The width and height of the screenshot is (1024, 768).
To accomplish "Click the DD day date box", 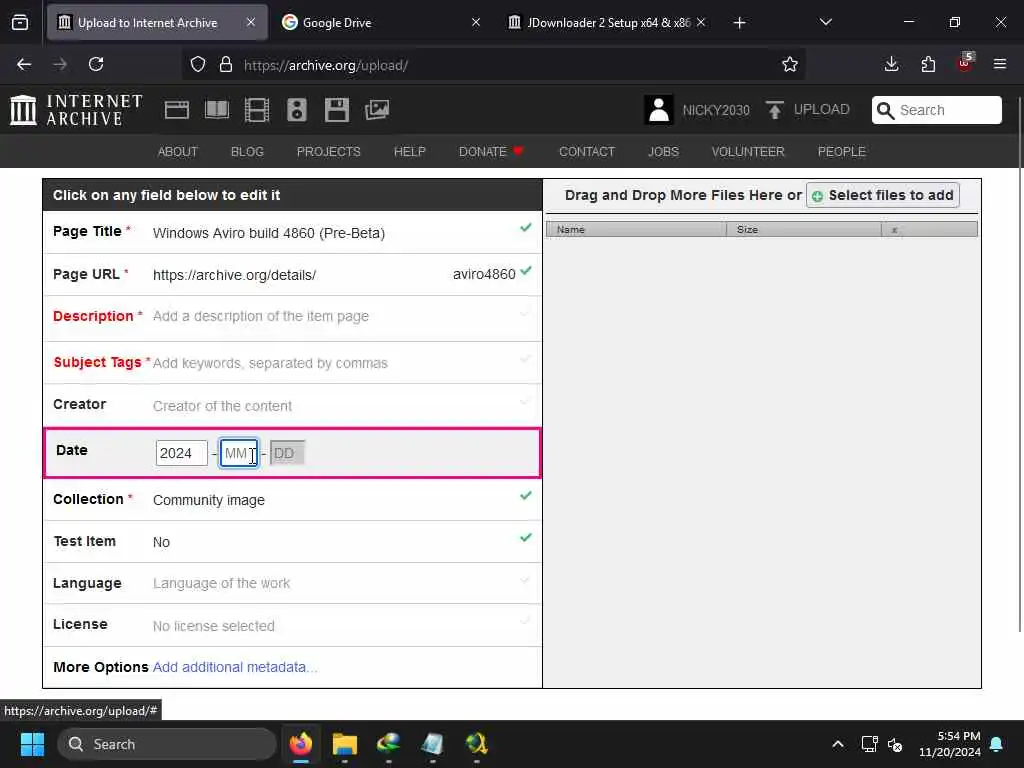I will [287, 453].
